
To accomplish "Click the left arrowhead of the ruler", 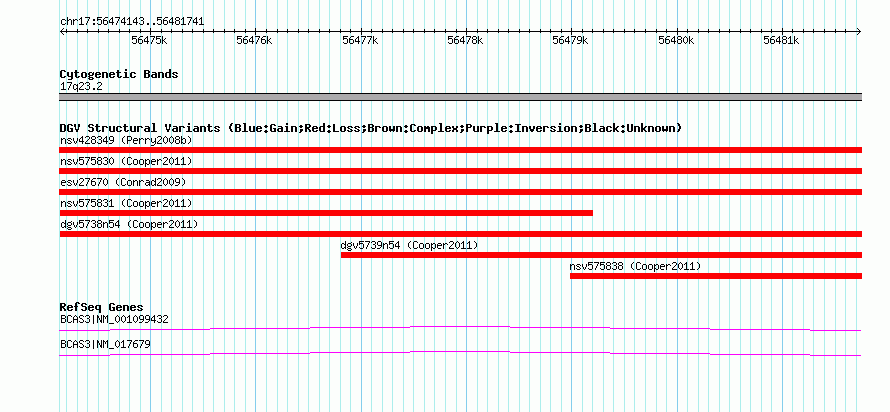I will 62,31.
